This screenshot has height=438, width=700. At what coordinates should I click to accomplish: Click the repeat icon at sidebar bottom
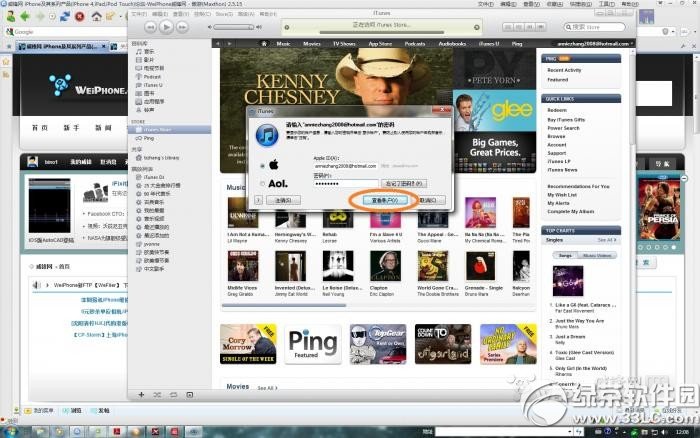click(174, 395)
